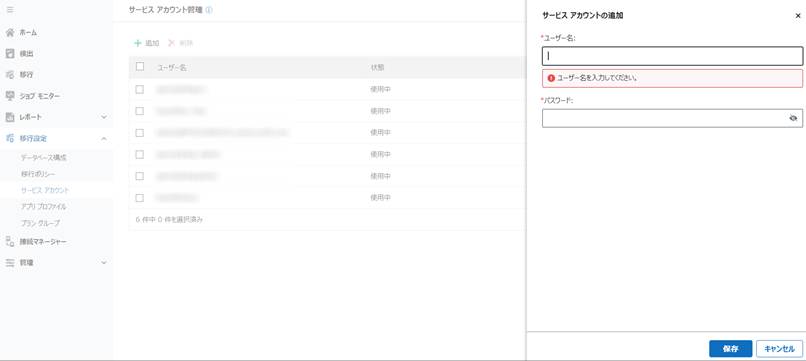The image size is (806, 361).
Task: Select 移行ポリシー submenu item
Action: 39,174
